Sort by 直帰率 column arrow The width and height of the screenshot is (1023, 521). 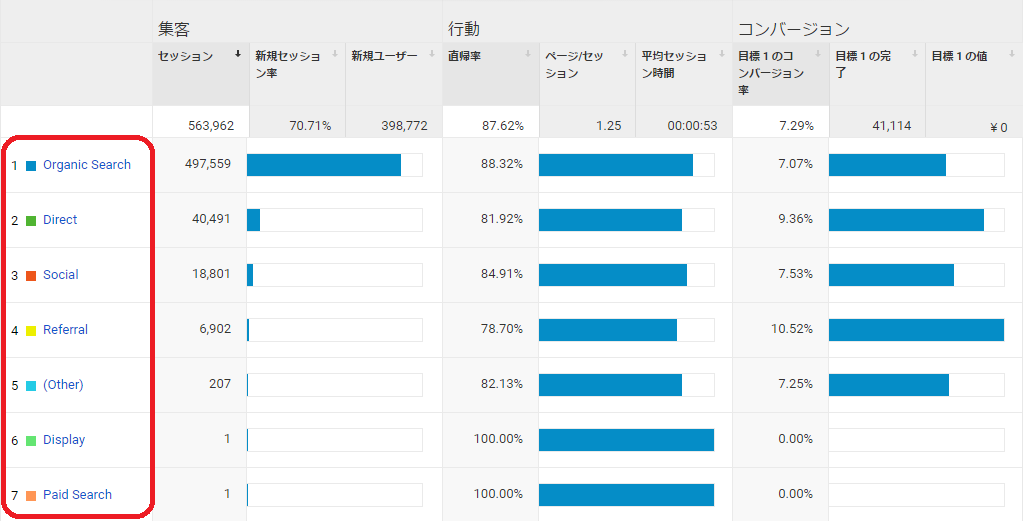pyautogui.click(x=527, y=55)
